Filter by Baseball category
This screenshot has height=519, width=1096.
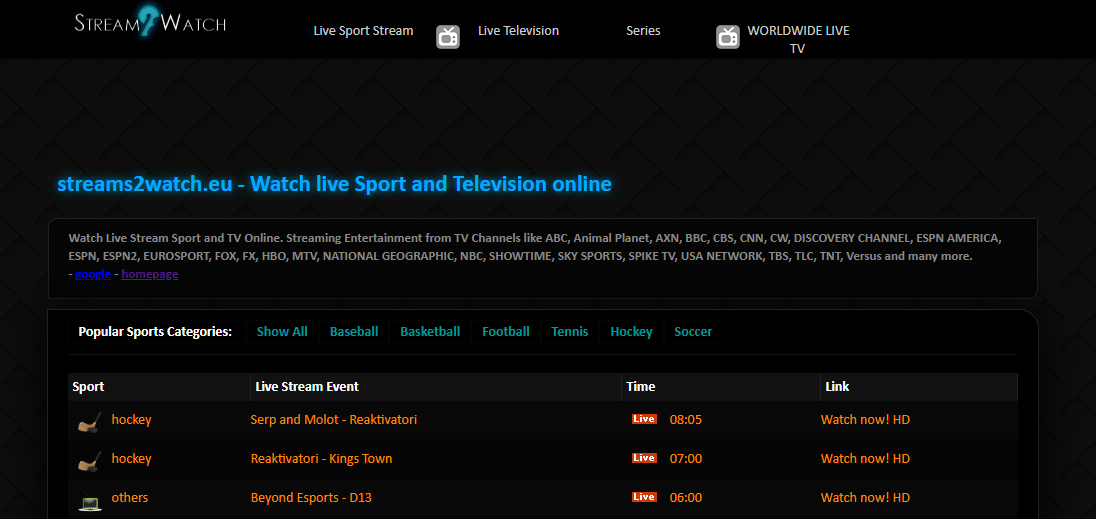pos(354,332)
